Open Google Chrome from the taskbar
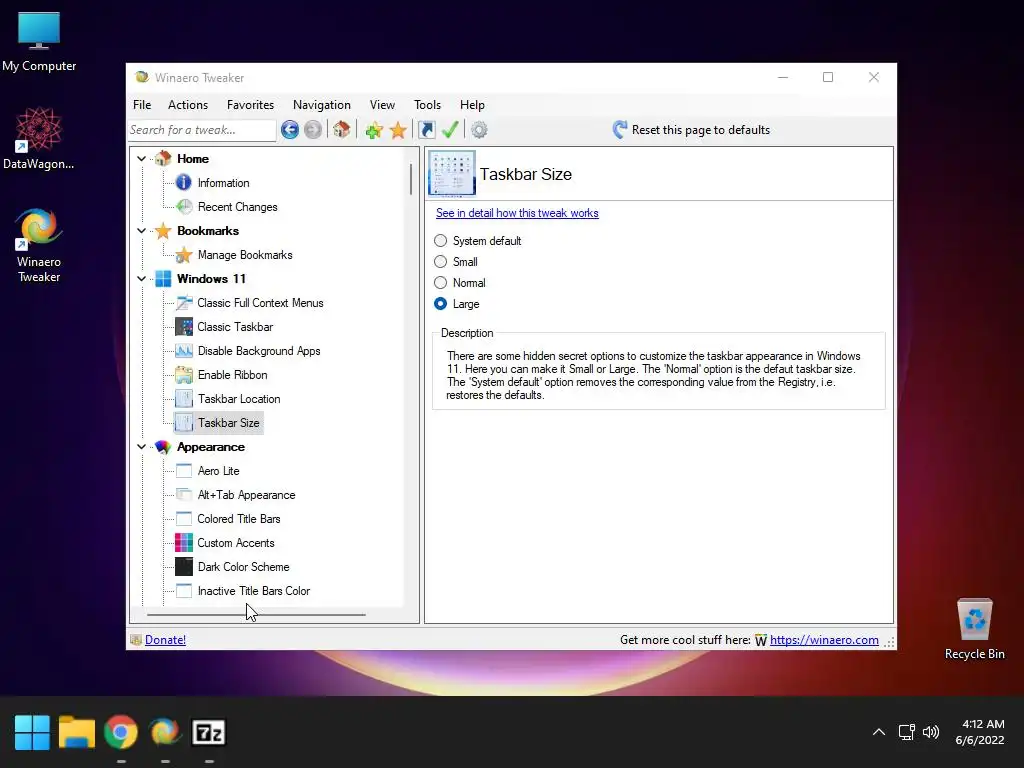Viewport: 1024px width, 768px height. 121,732
